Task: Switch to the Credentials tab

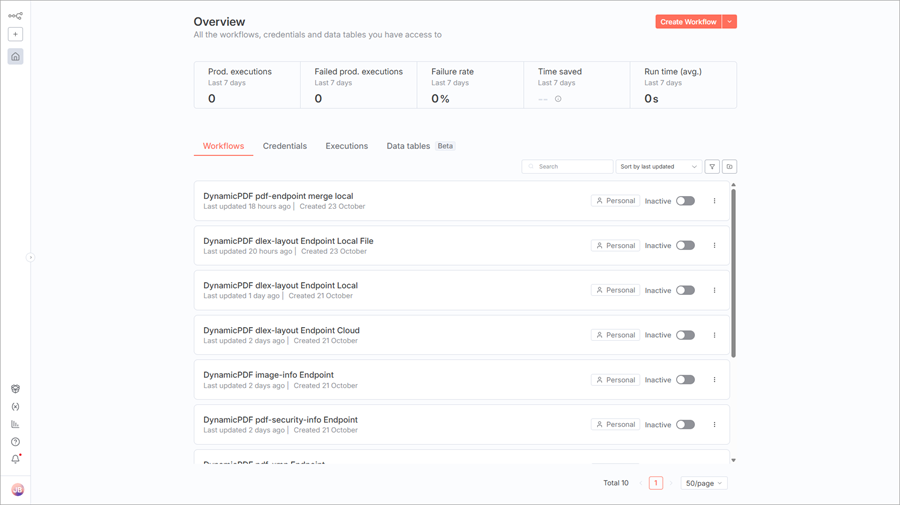Action: tap(285, 146)
